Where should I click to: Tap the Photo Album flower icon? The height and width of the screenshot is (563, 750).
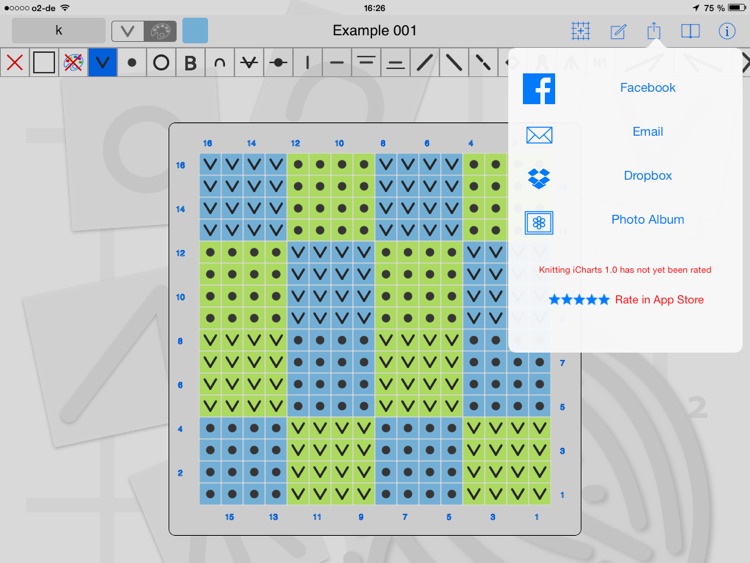[x=539, y=222]
